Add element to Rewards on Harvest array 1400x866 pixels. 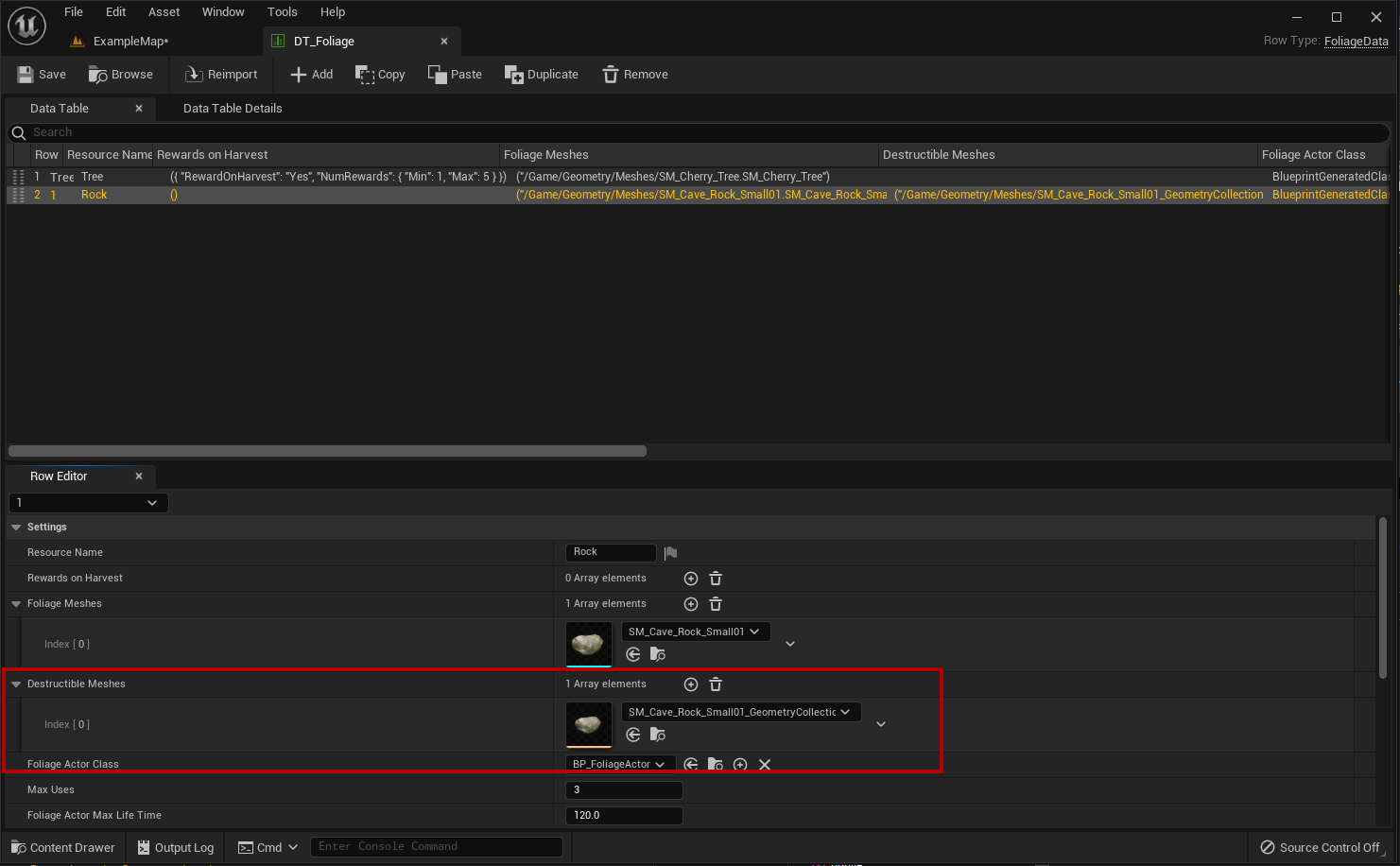tap(691, 579)
